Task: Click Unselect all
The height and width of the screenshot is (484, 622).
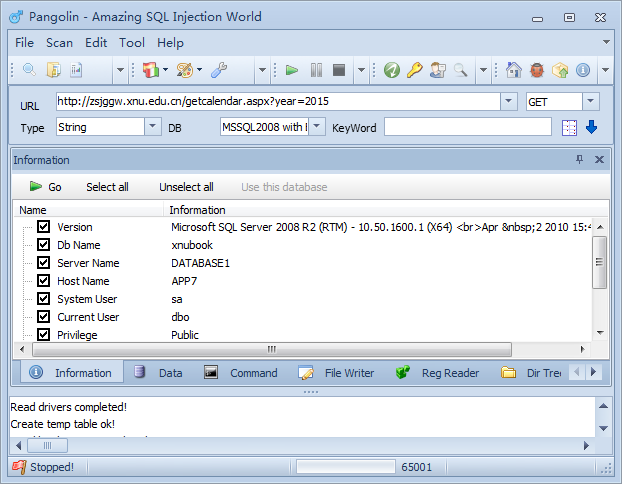Action: pos(186,187)
